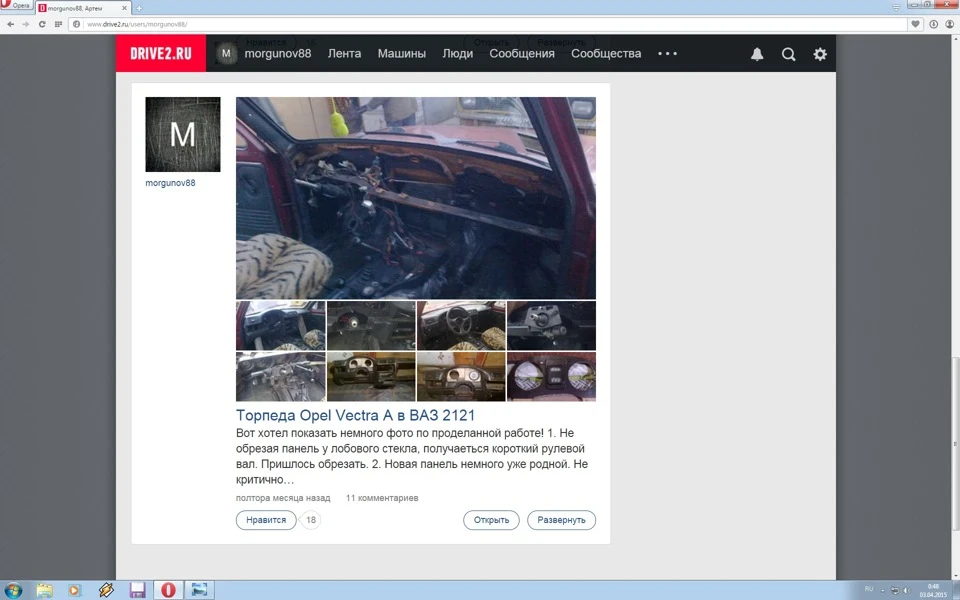Click the Открыть button
This screenshot has height=600, width=960.
492,520
